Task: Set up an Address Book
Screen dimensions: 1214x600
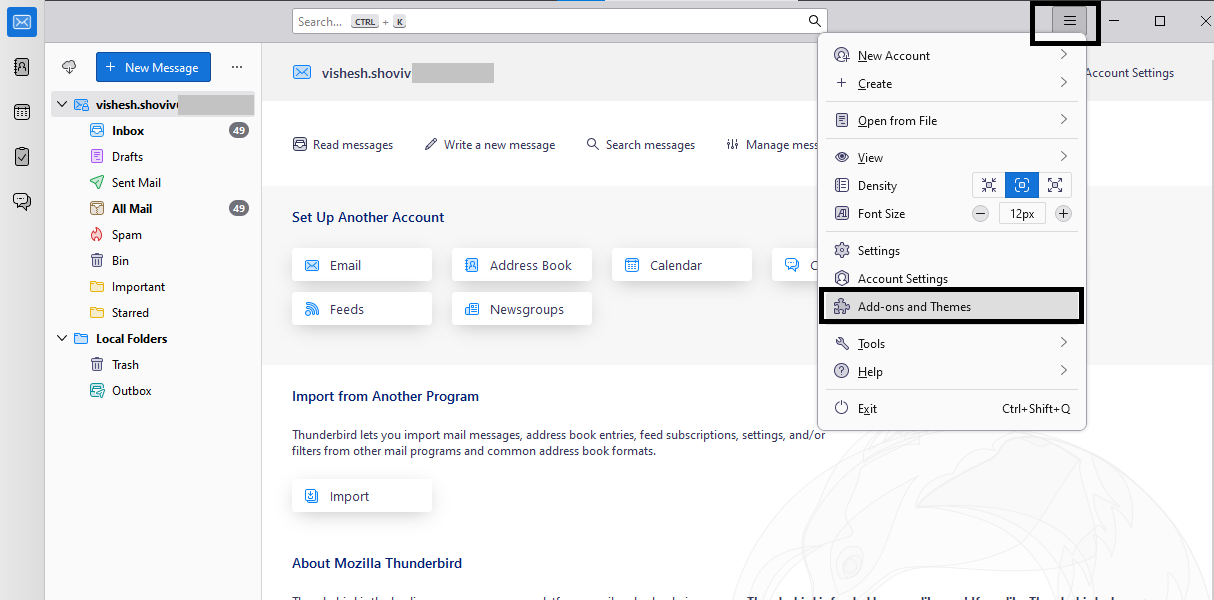Action: 522,265
